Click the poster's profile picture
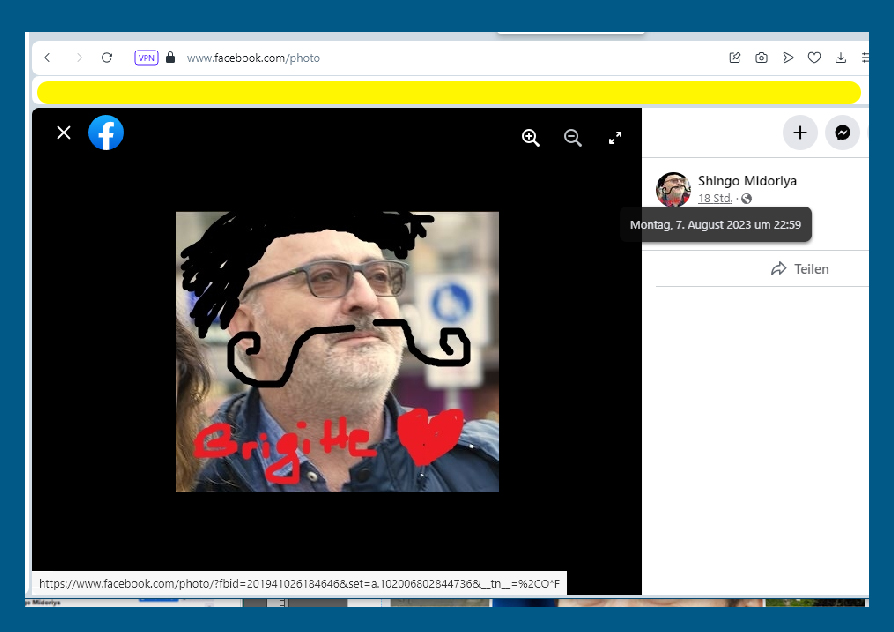894x632 pixels. [673, 189]
